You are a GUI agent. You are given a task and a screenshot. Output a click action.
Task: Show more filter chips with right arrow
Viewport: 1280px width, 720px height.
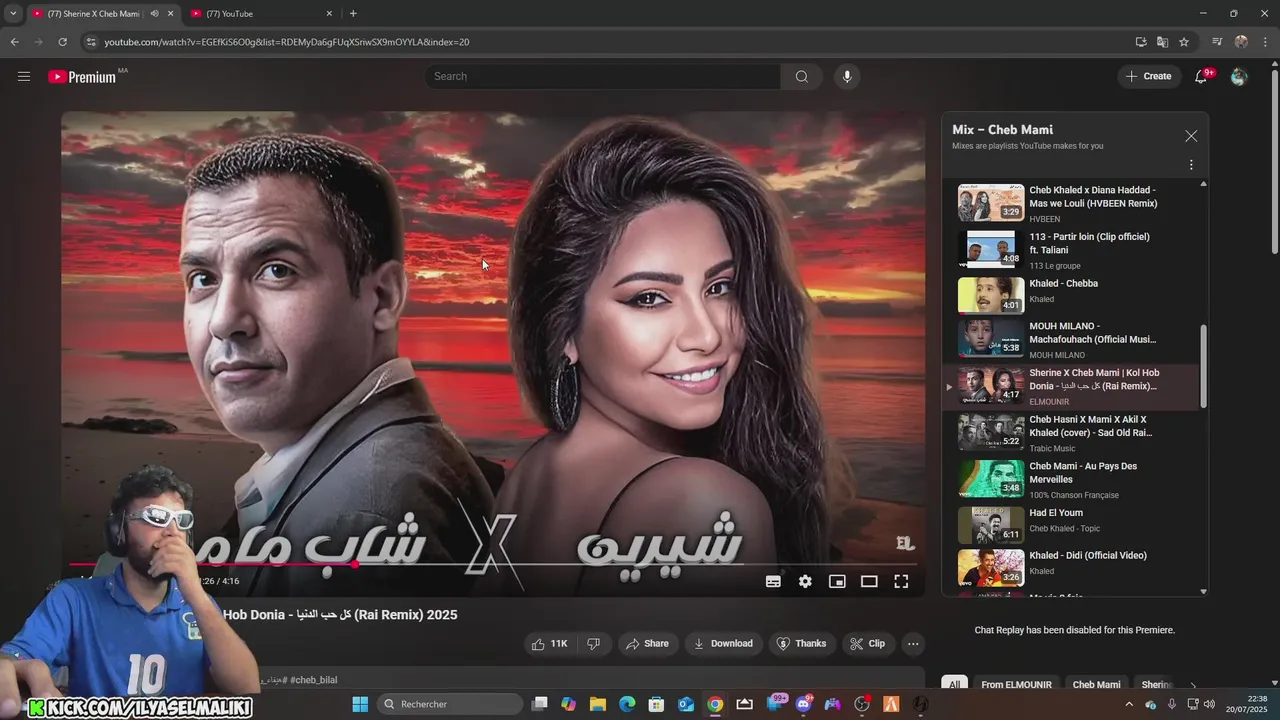[1192, 685]
